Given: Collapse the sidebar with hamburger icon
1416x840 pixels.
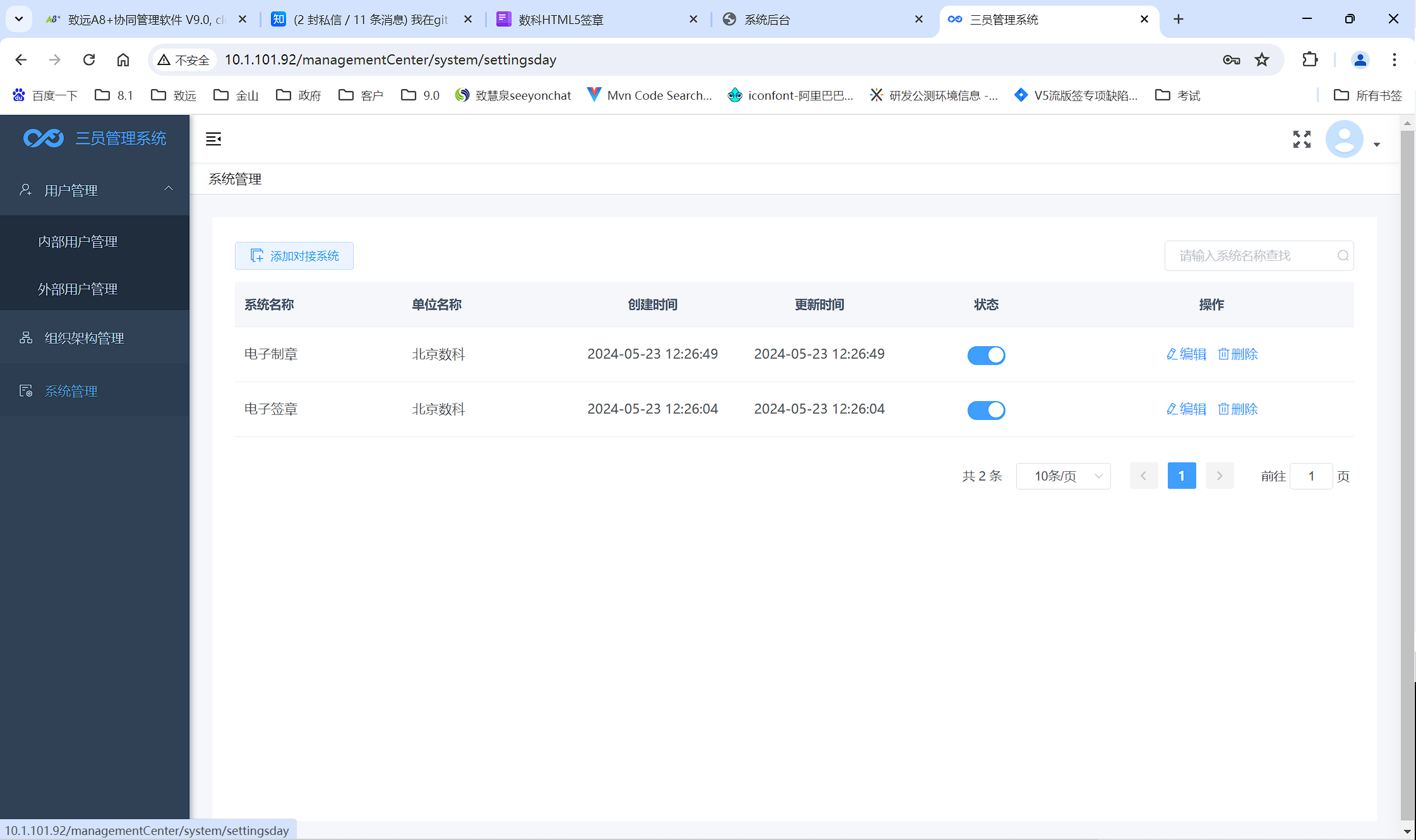Looking at the screenshot, I should (x=213, y=139).
